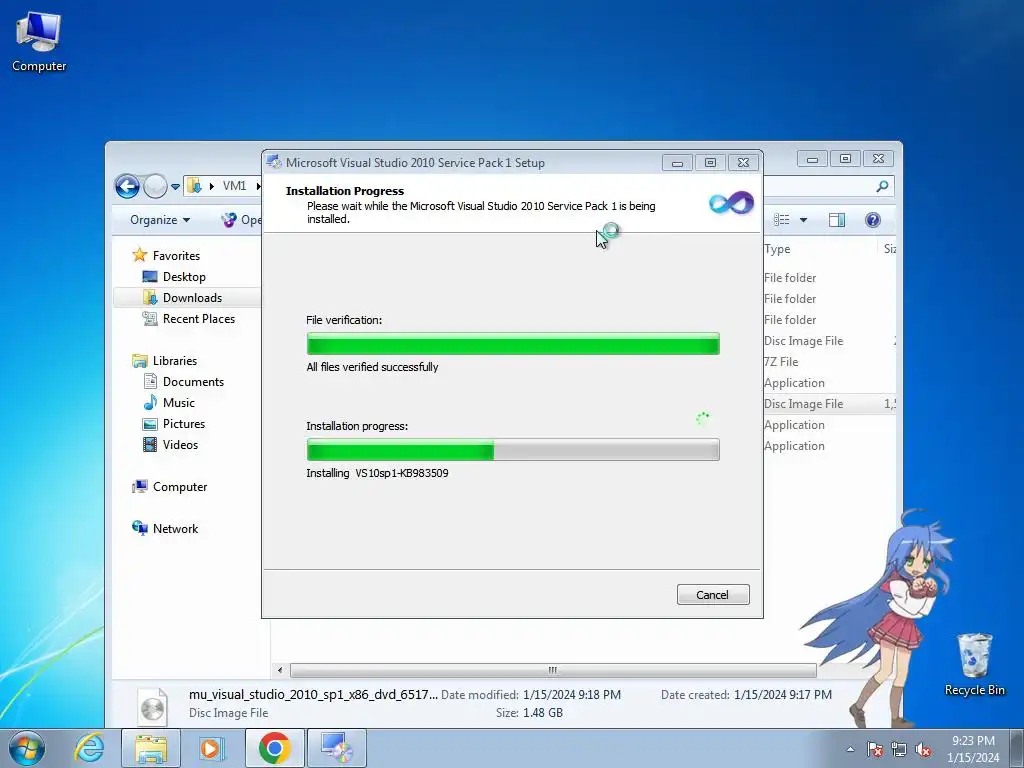Select the first File folder row
Viewport: 1024px width, 768px height.
(x=828, y=278)
